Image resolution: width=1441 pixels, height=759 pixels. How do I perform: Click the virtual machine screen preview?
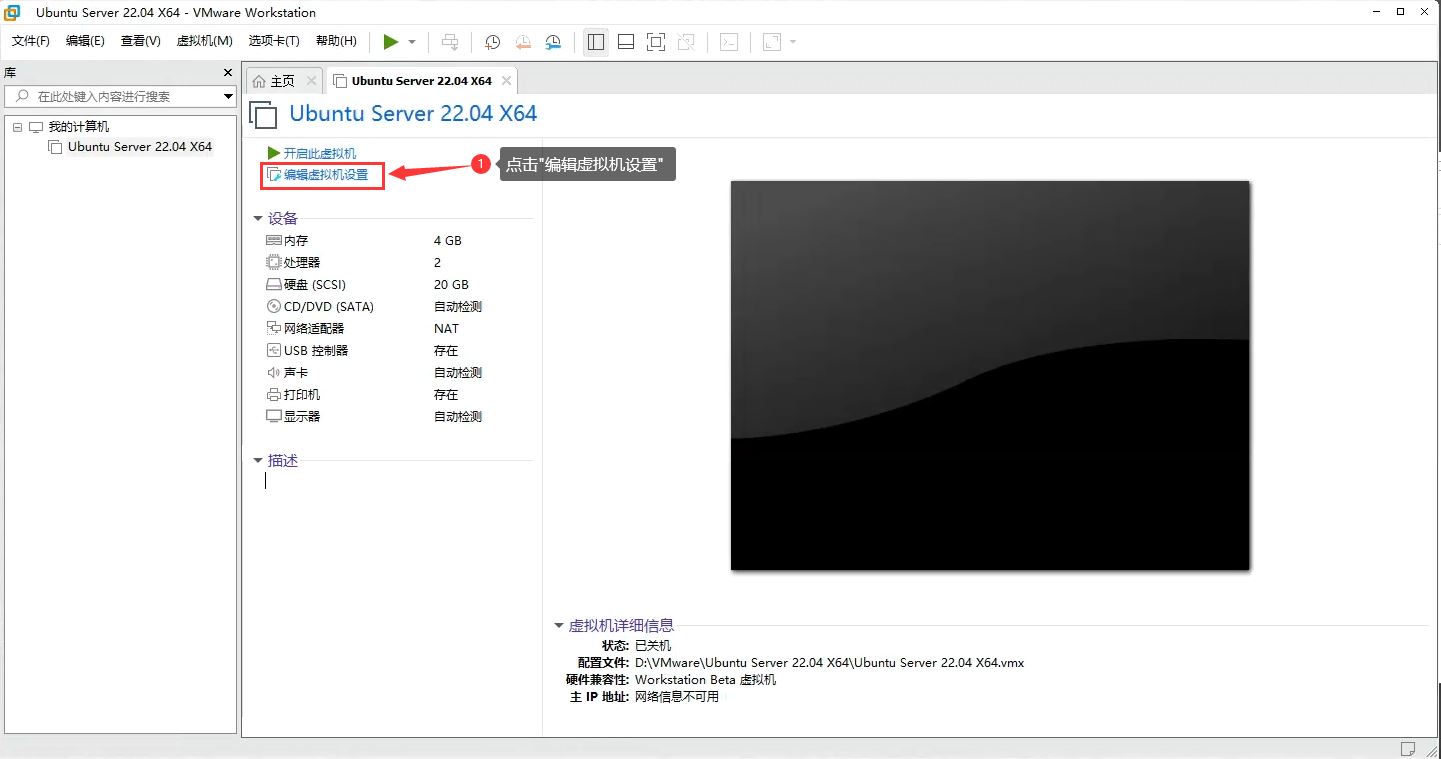point(990,375)
